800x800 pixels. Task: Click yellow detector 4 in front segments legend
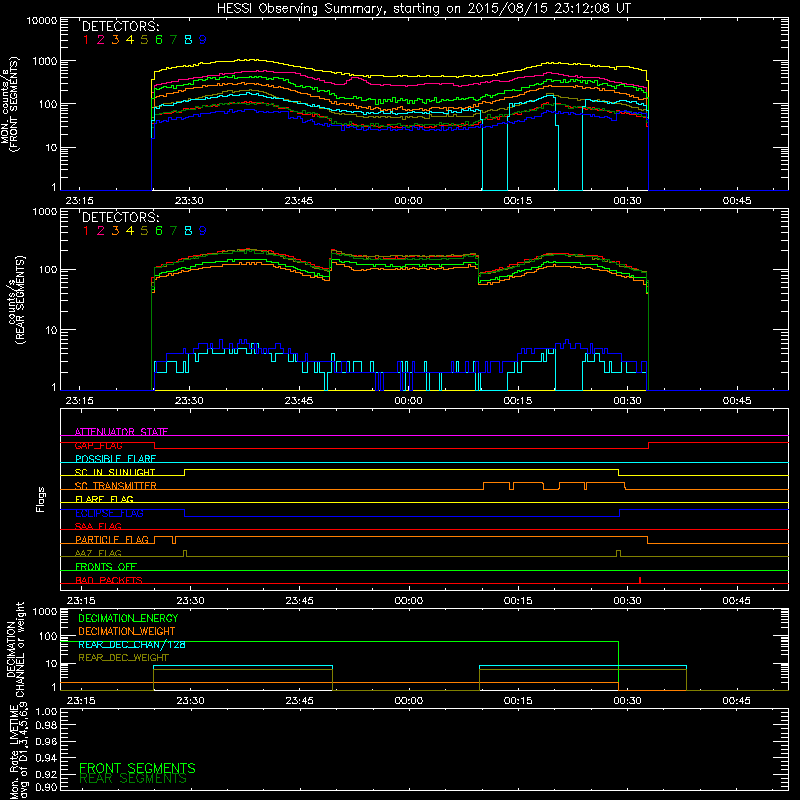pos(130,40)
